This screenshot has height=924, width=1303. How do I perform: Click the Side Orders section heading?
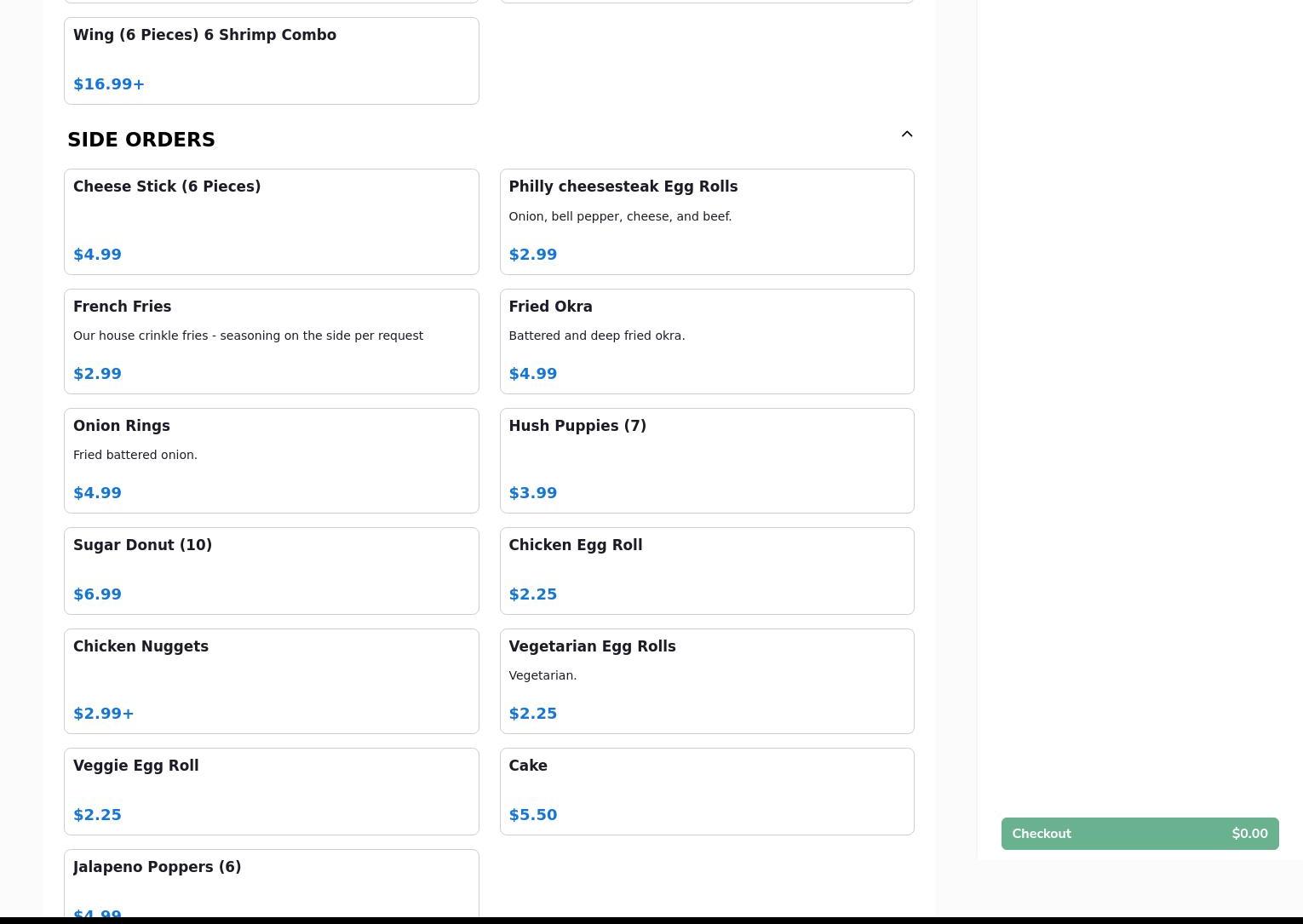tap(141, 140)
